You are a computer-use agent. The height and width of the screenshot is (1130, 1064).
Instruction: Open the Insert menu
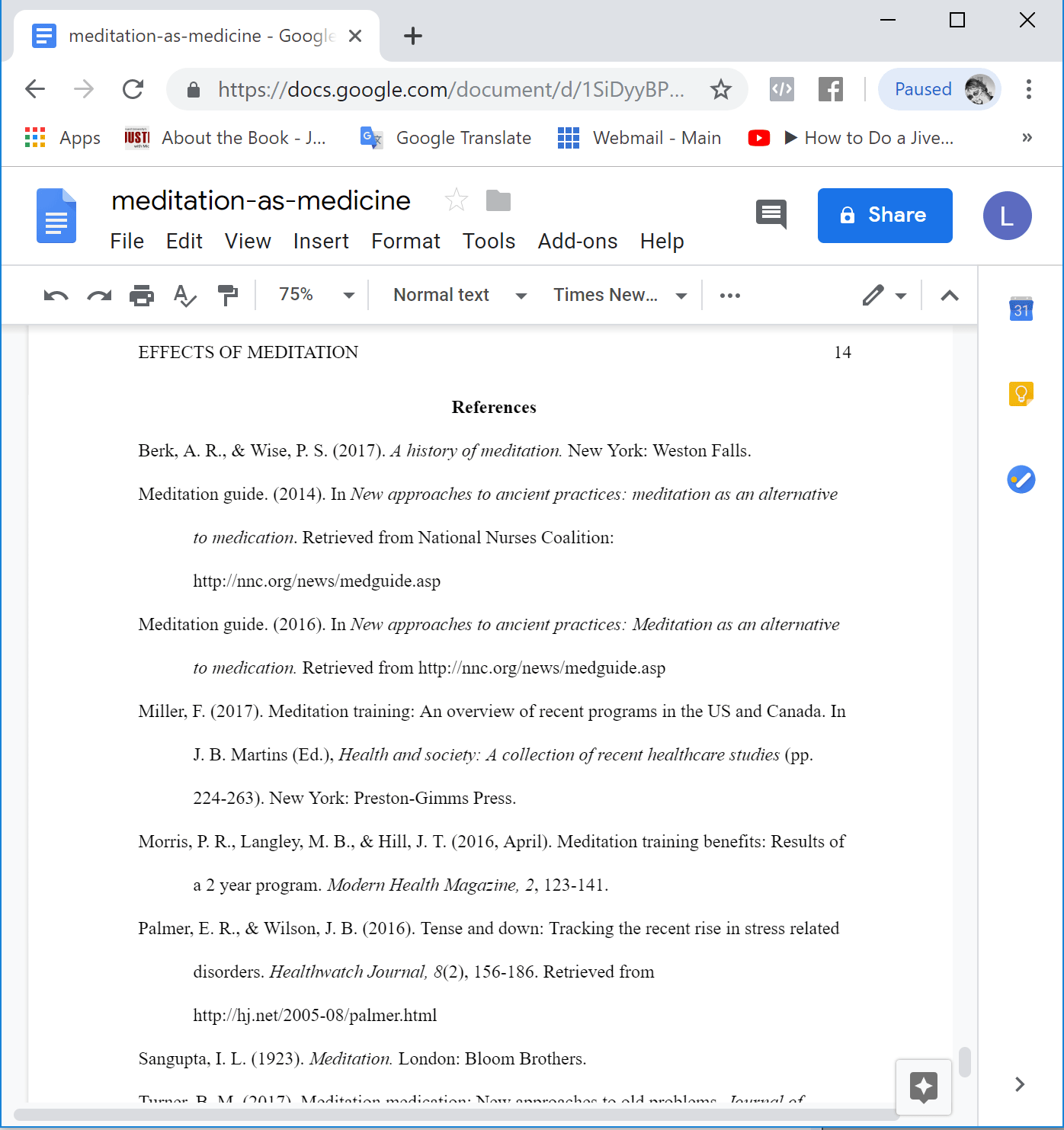pos(321,241)
